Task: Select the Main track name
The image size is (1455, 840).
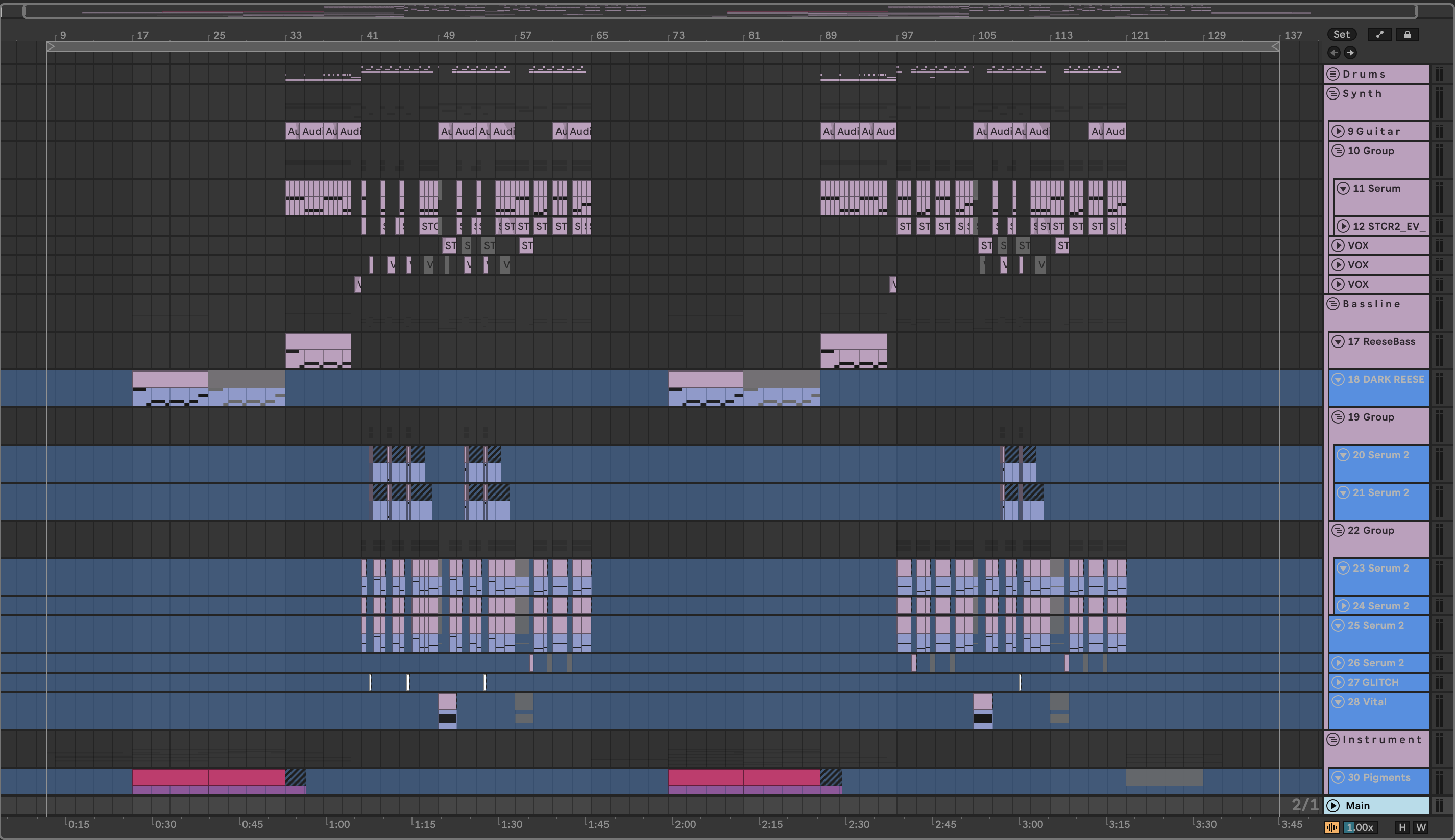Action: click(x=1357, y=806)
